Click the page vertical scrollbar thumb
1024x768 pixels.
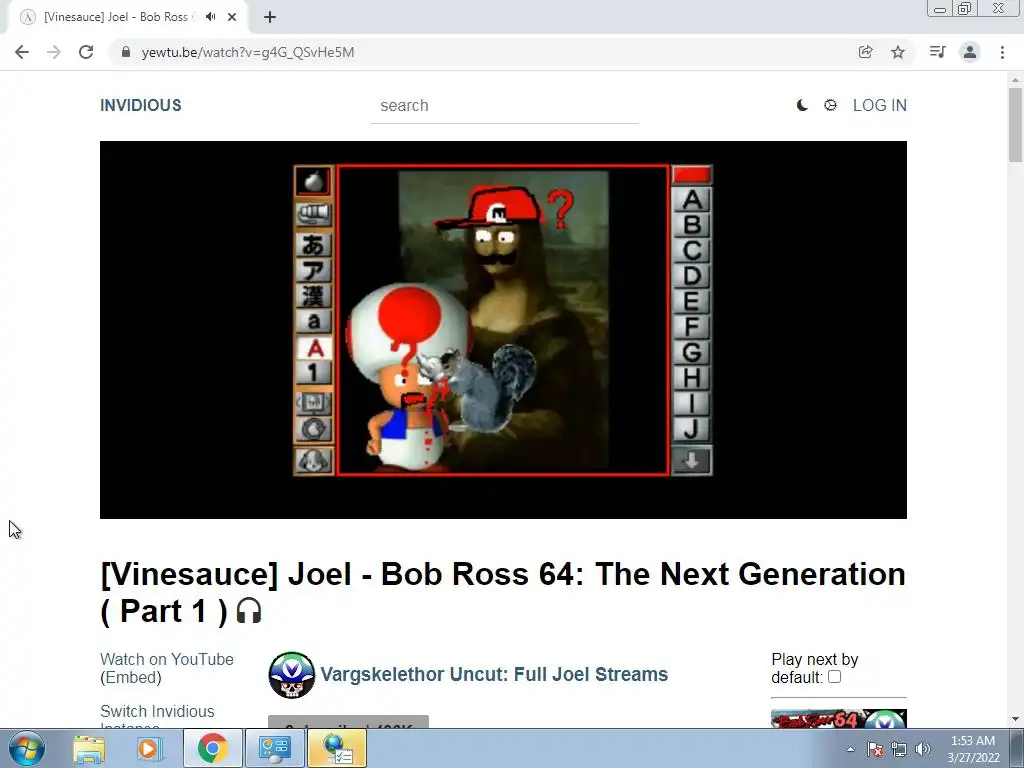point(1015,125)
